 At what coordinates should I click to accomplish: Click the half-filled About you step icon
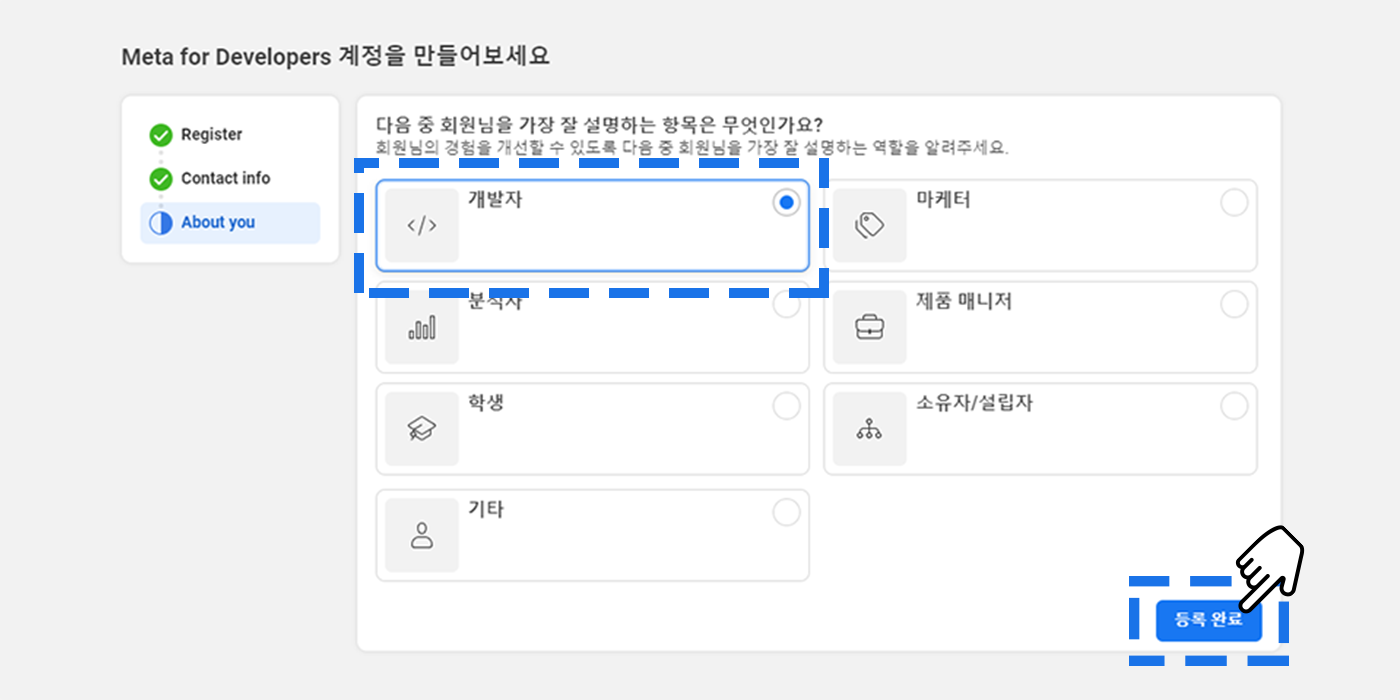pos(161,223)
